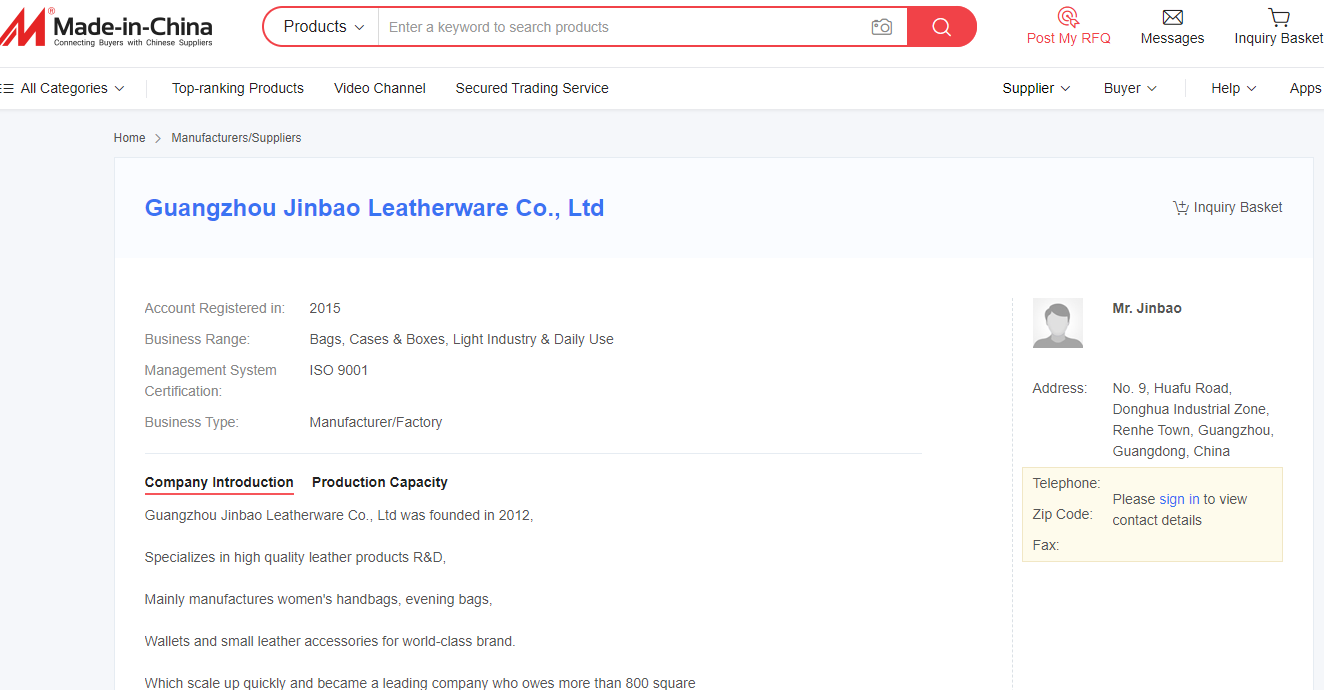Click the Made-in-China logo
1324x690 pixels.
[106, 27]
